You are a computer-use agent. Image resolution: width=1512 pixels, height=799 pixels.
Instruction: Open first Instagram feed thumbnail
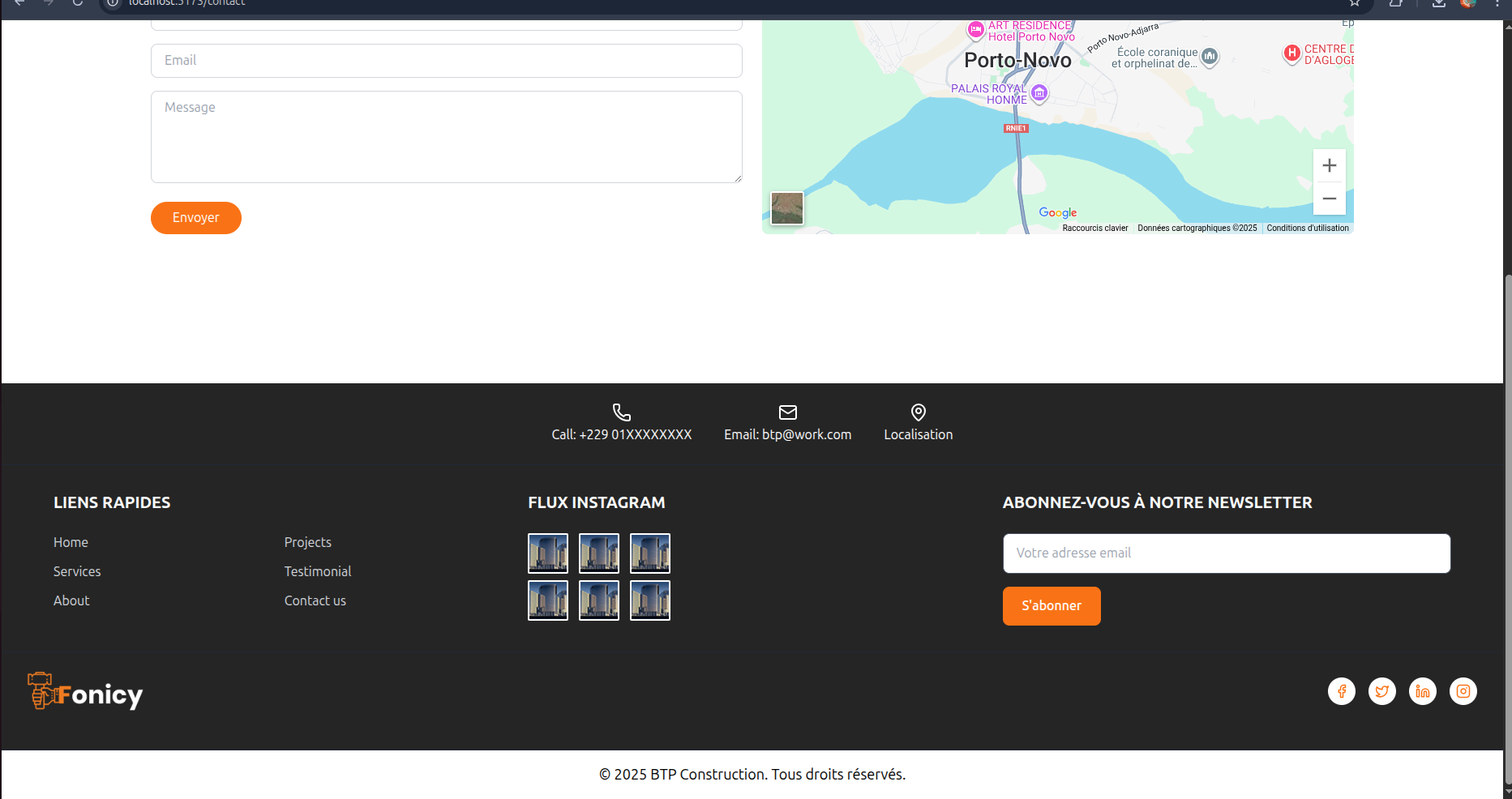(548, 553)
